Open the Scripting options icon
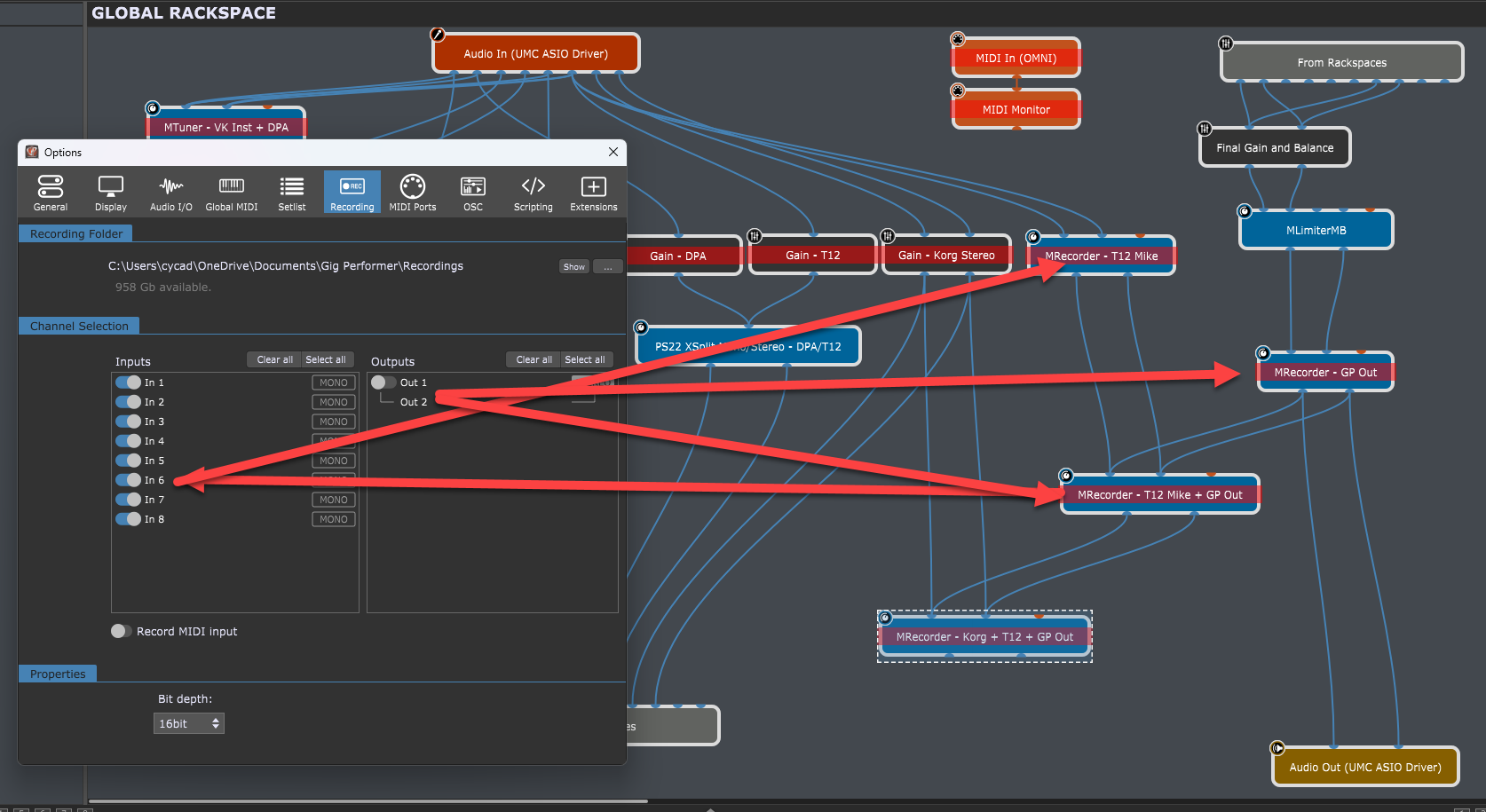The height and width of the screenshot is (812, 1486). coord(534,192)
